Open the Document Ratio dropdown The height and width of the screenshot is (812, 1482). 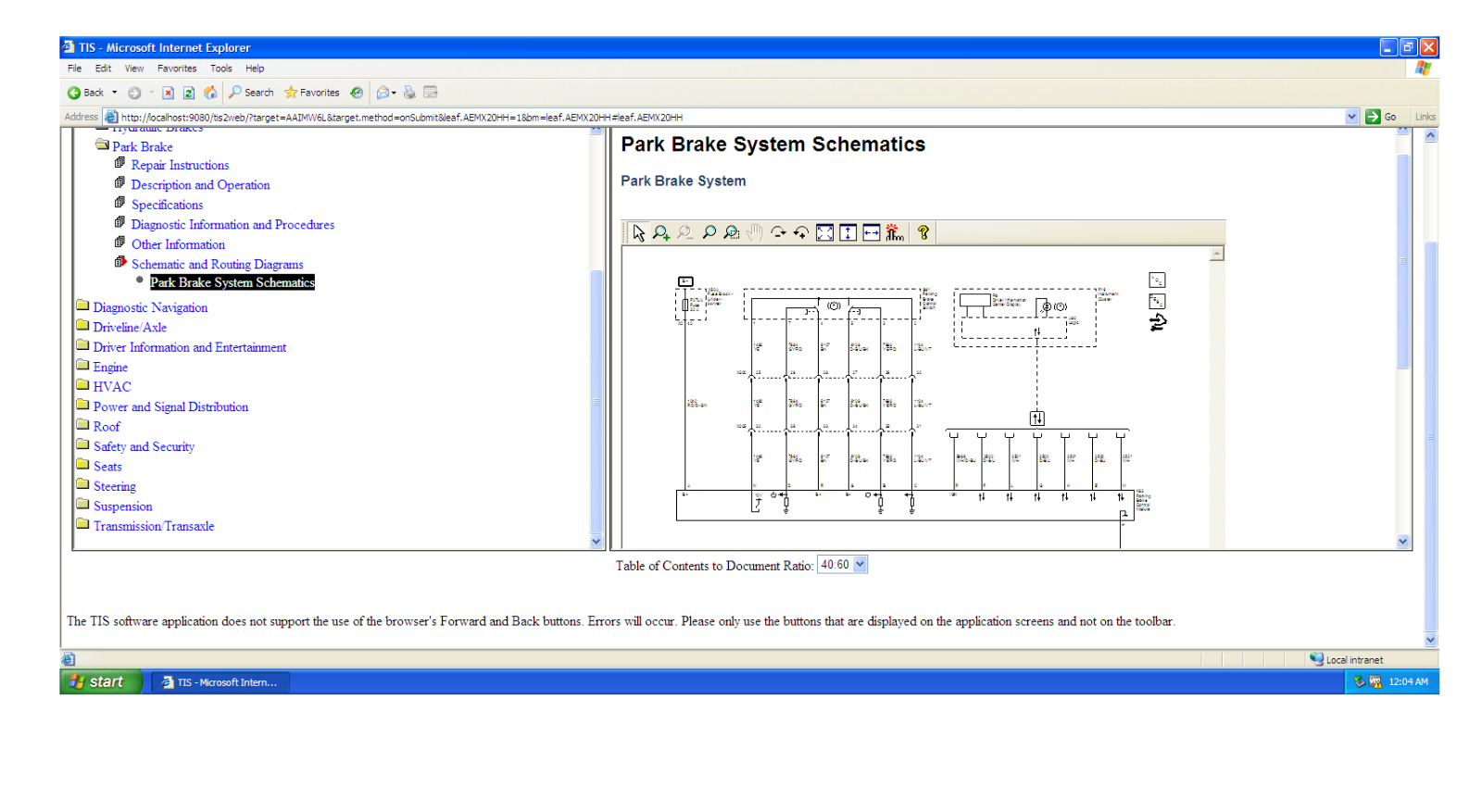pos(860,565)
